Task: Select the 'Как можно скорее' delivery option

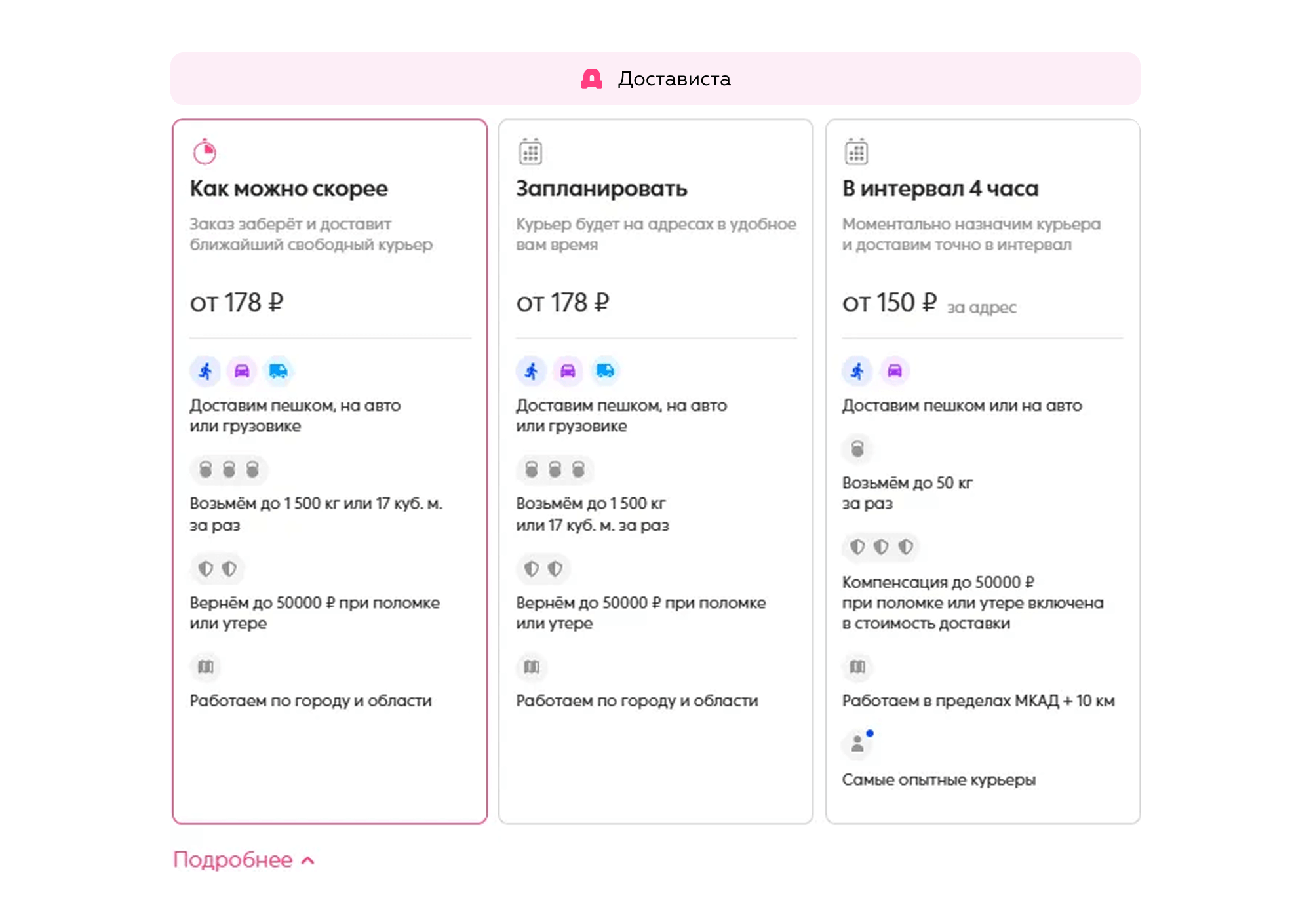Action: [330, 471]
